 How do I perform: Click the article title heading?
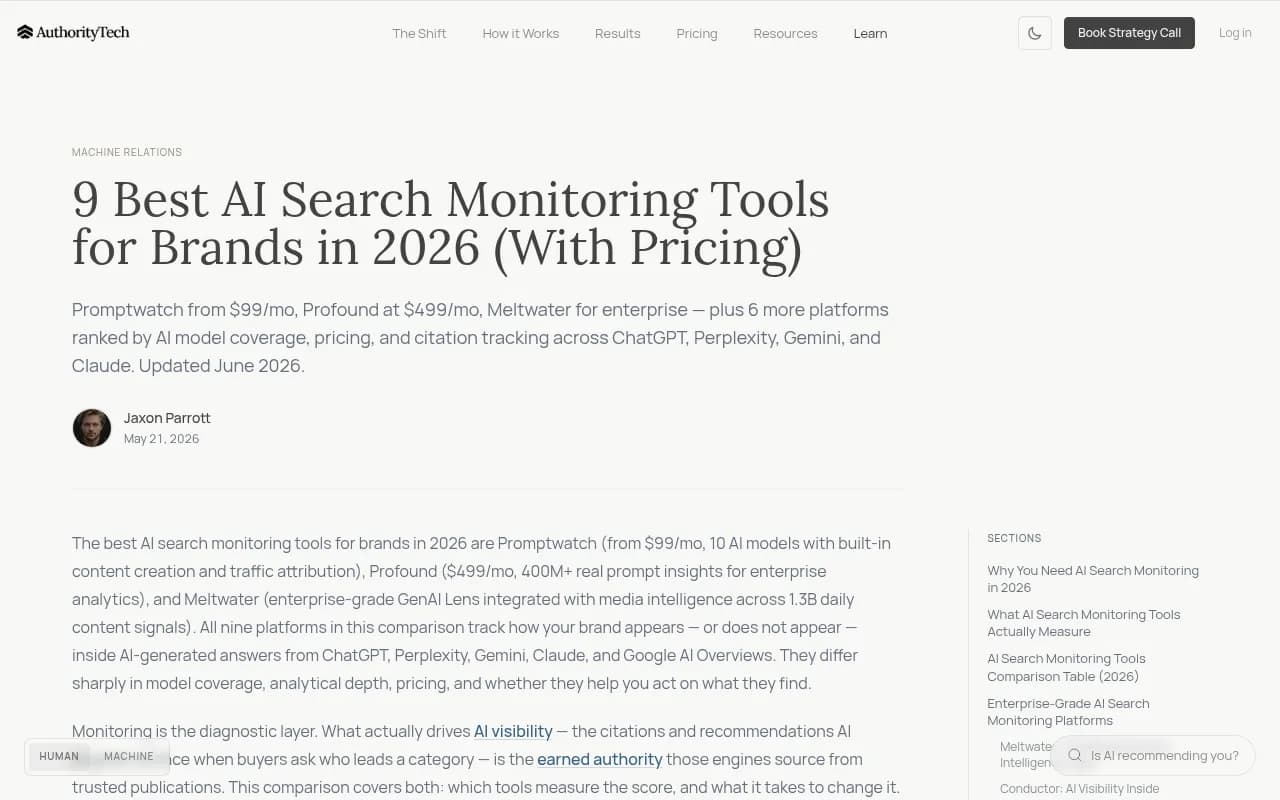tap(451, 223)
